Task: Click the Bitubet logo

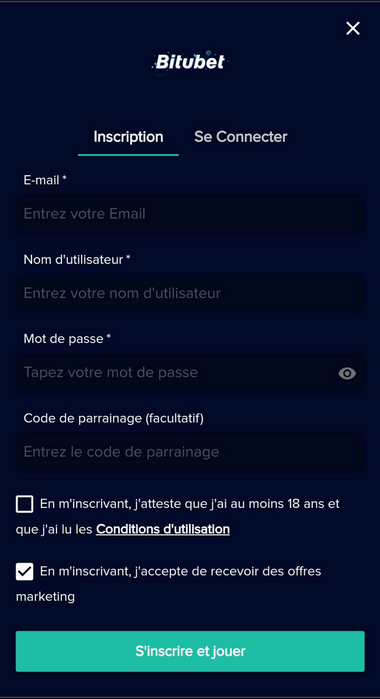Action: click(x=190, y=62)
